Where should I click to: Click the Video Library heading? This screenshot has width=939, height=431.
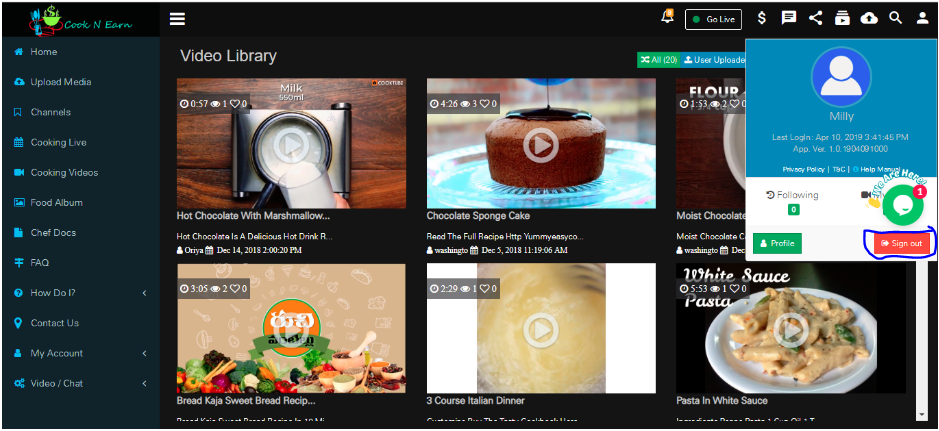pos(228,56)
